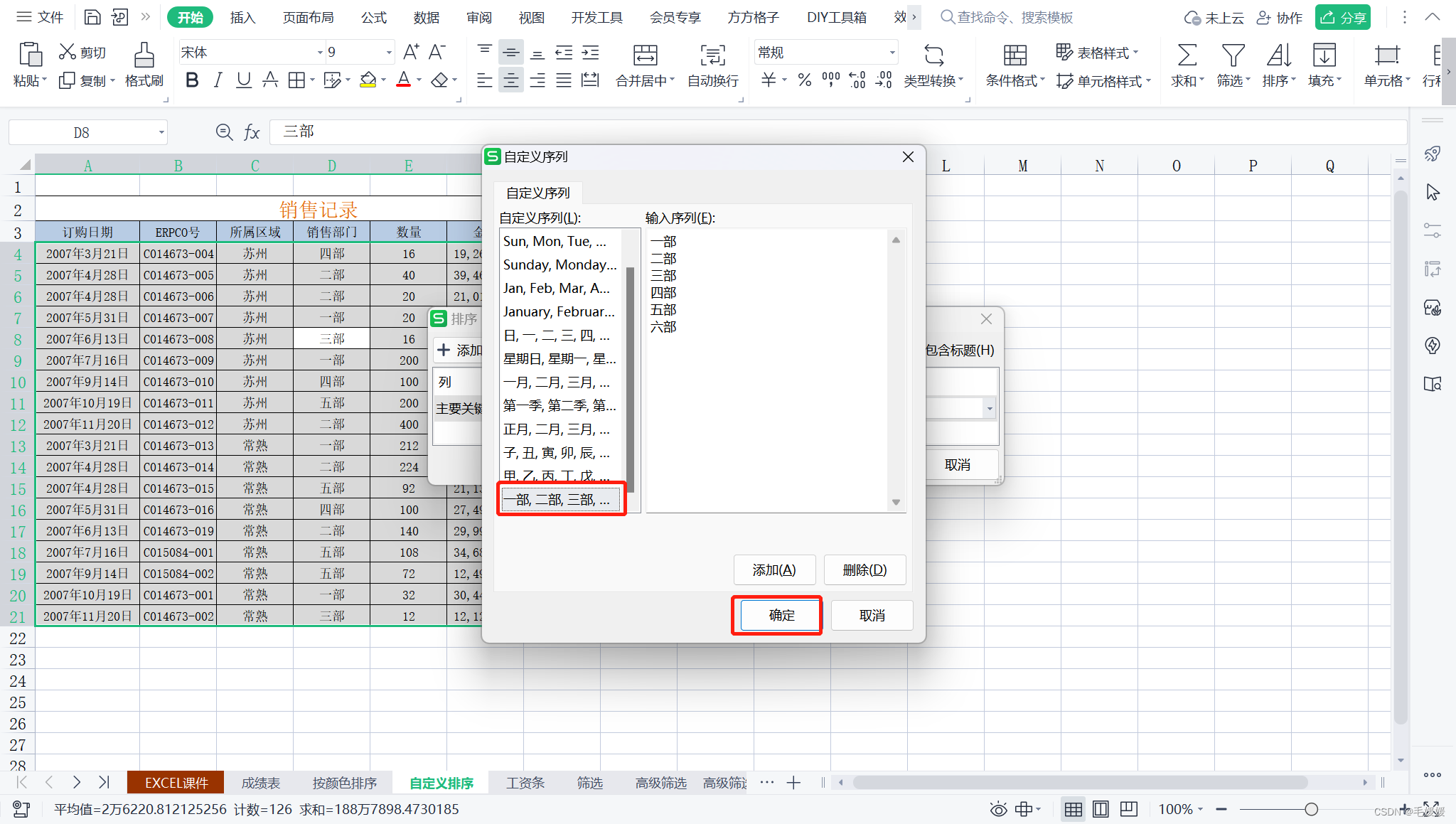Click the Bold formatting icon

(191, 80)
